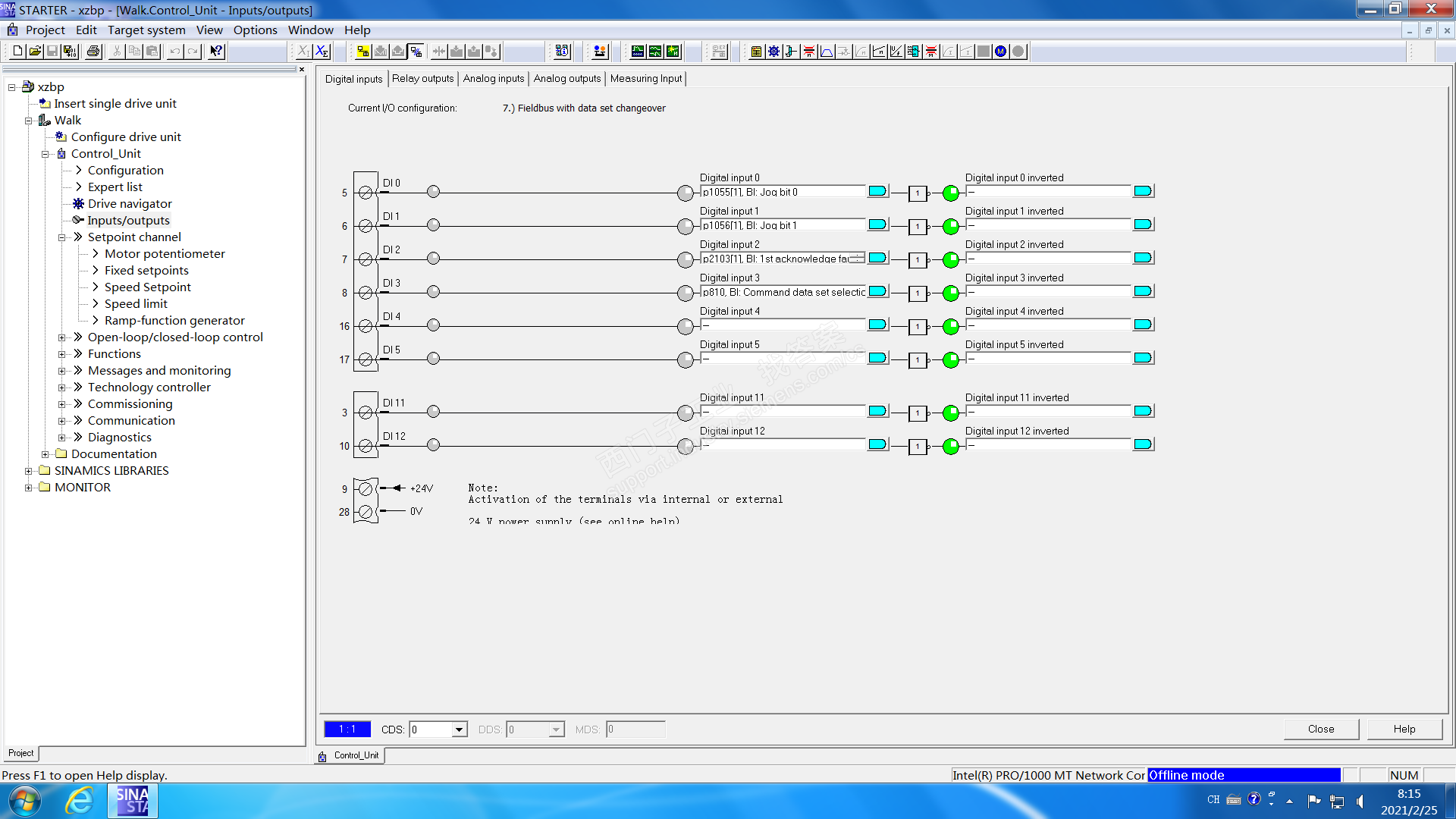Click the New project toolbar icon
The image size is (1456, 819).
[17, 52]
